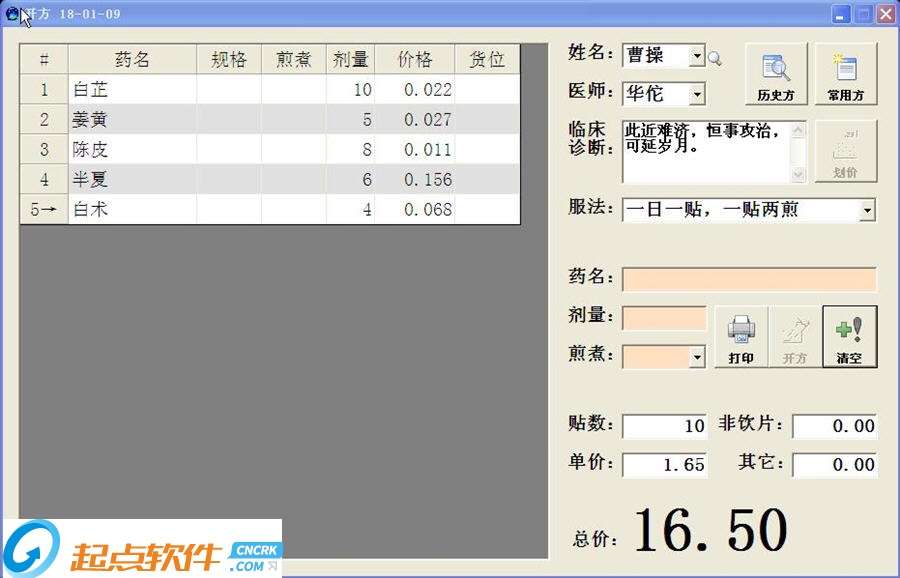
Task: Click the 单价 unit price field showing 1.65
Action: click(665, 464)
